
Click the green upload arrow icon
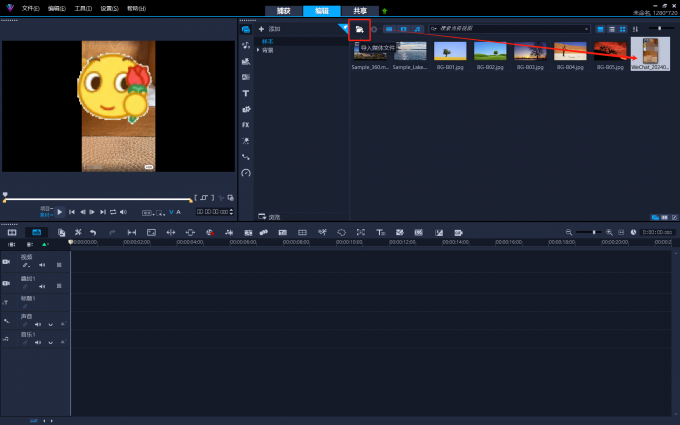[x=384, y=11]
